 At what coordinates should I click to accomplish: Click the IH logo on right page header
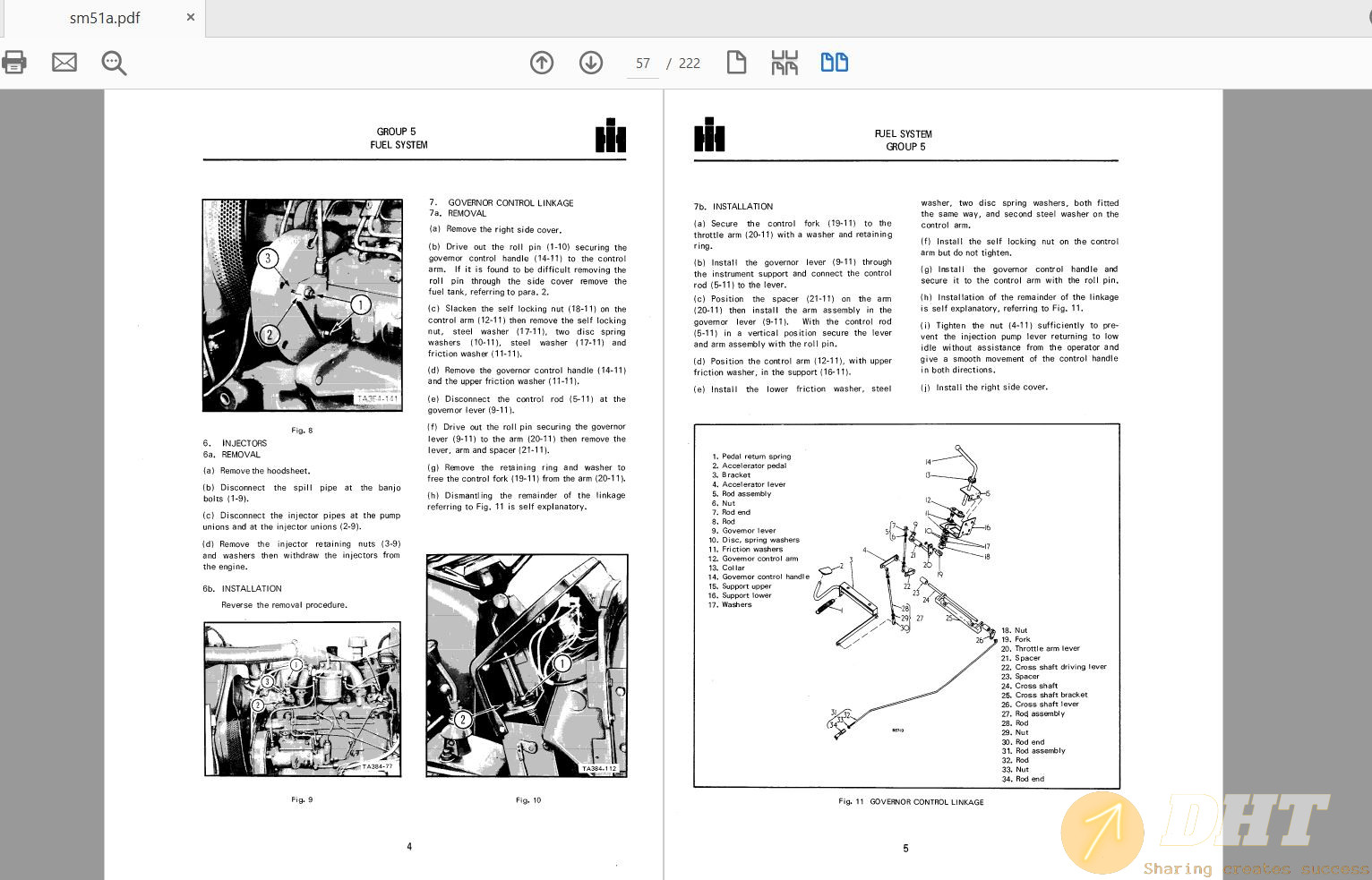(x=709, y=136)
